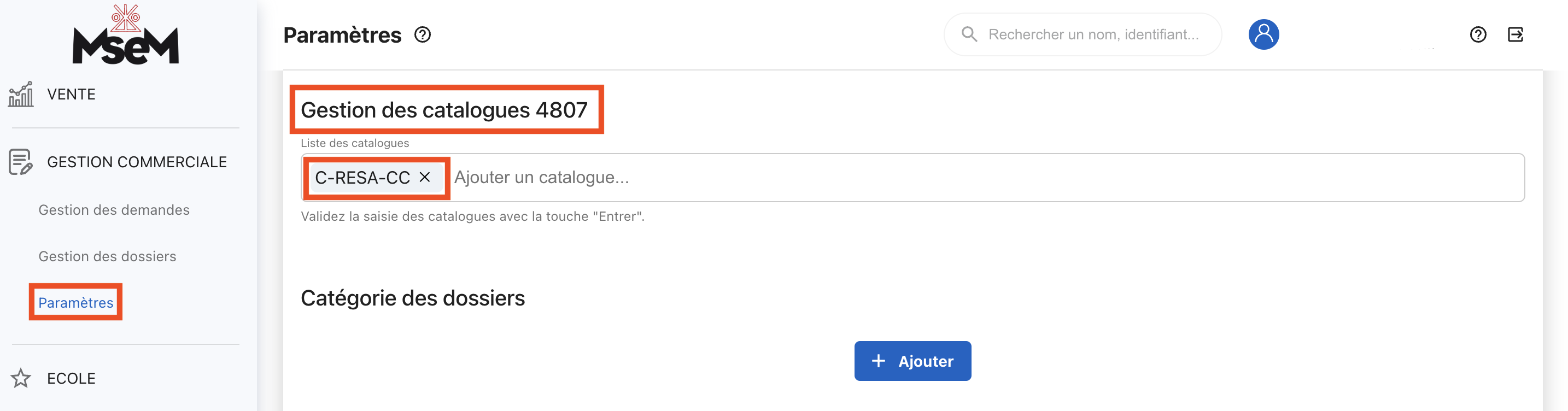1568x411 pixels.
Task: Click the Rechercher un nom search field
Action: coord(1093,35)
